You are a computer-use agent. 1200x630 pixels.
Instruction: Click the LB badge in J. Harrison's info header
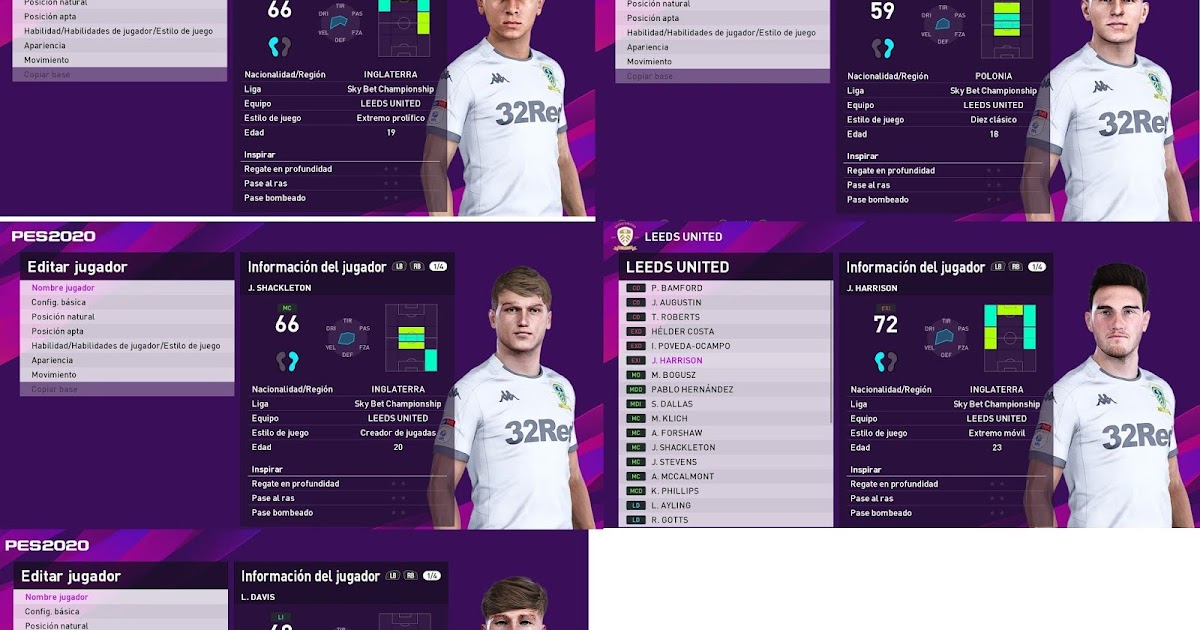coord(998,267)
